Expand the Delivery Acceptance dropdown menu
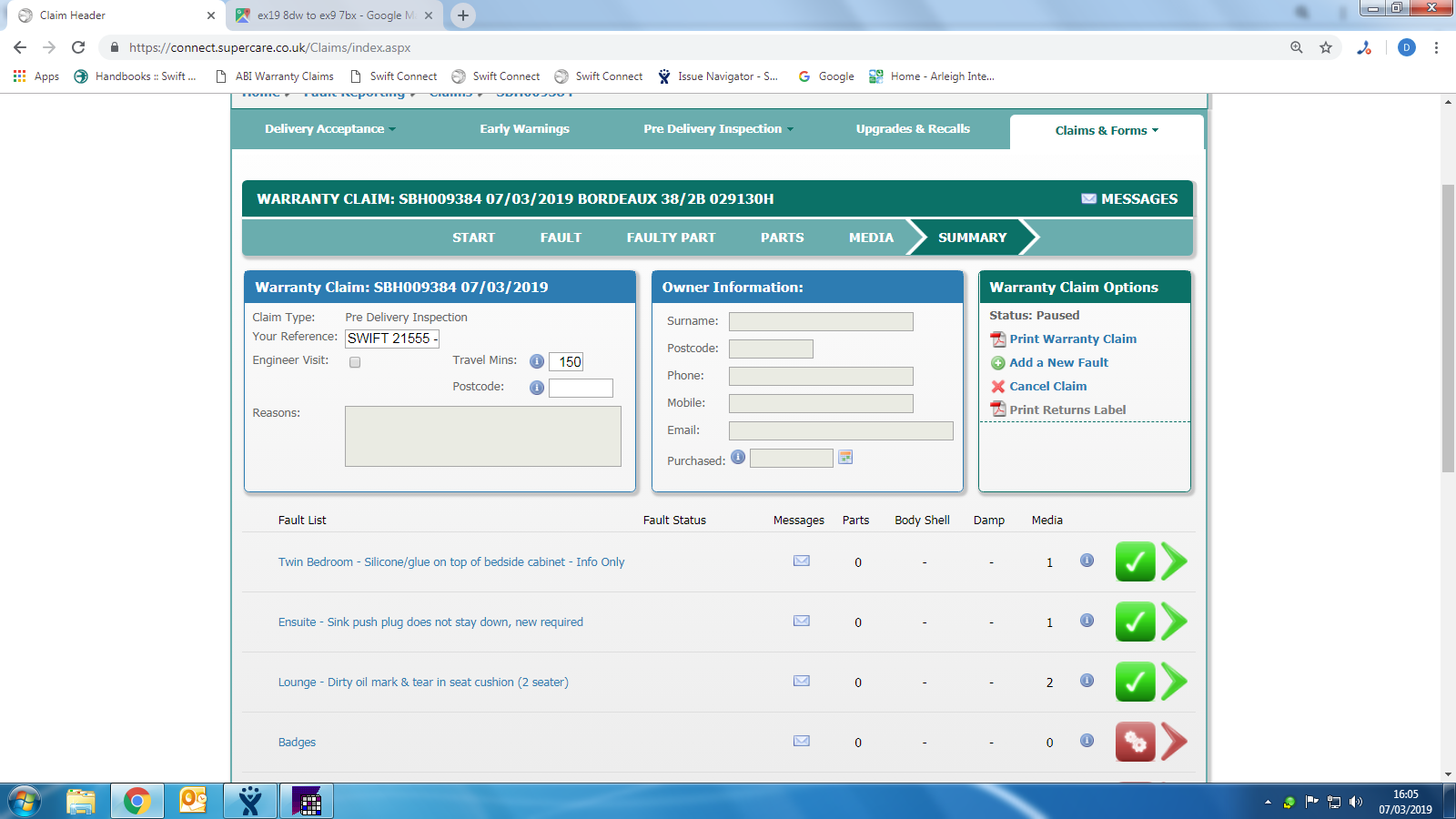 pyautogui.click(x=329, y=129)
